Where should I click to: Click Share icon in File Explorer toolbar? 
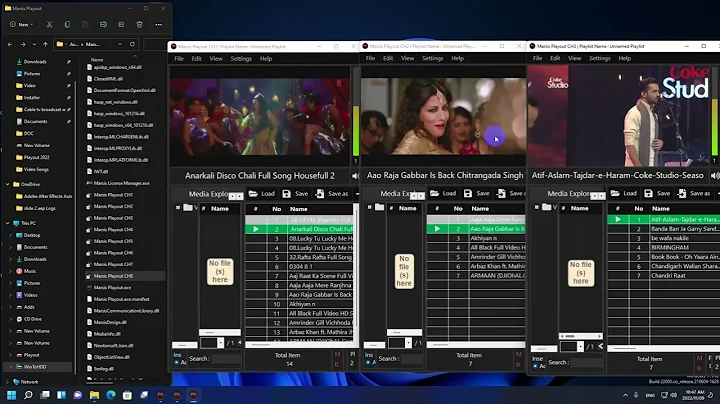121,24
